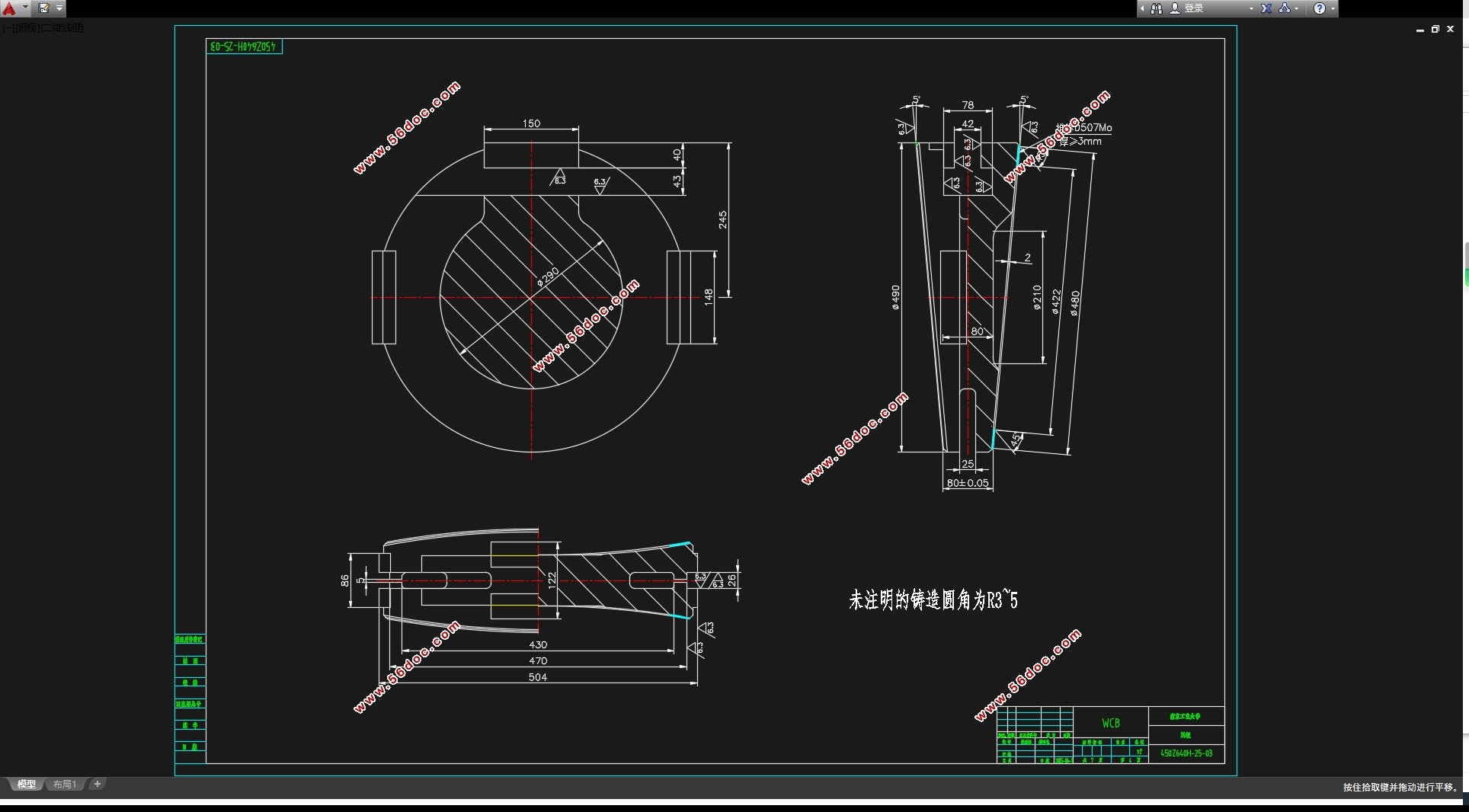This screenshot has height=812, width=1469.
Task: Add a new layout with plus button
Action: pyautogui.click(x=97, y=784)
